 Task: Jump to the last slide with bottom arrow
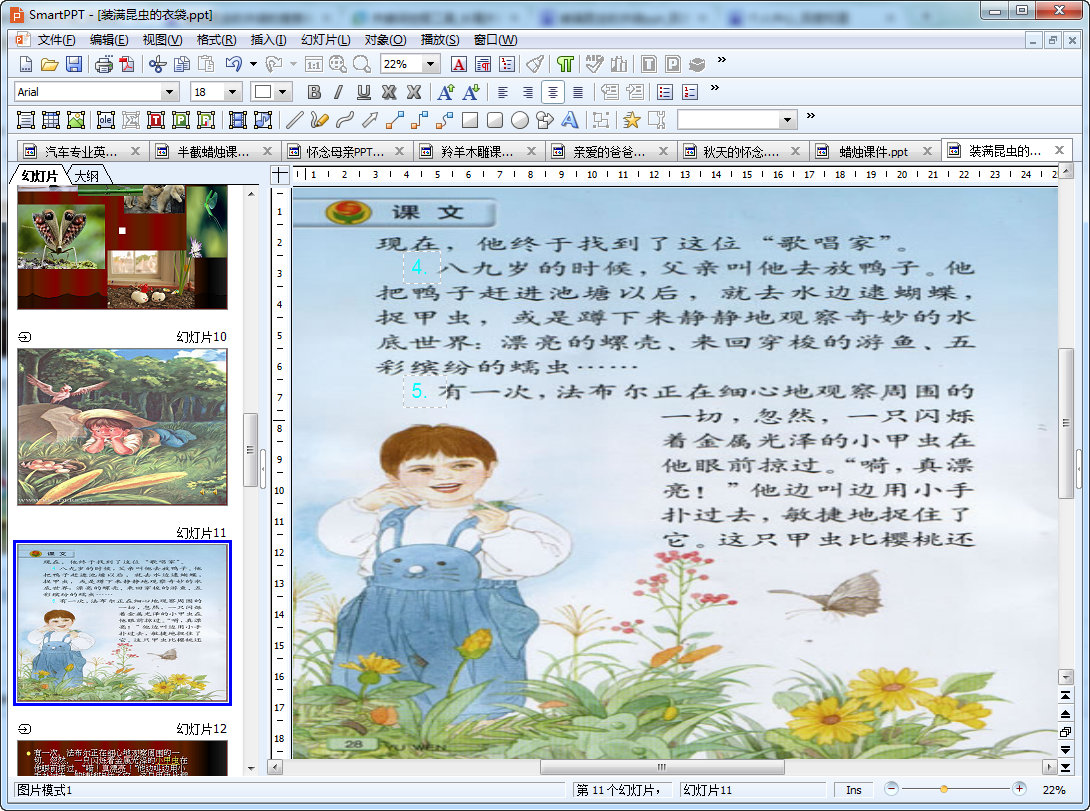pos(1065,768)
